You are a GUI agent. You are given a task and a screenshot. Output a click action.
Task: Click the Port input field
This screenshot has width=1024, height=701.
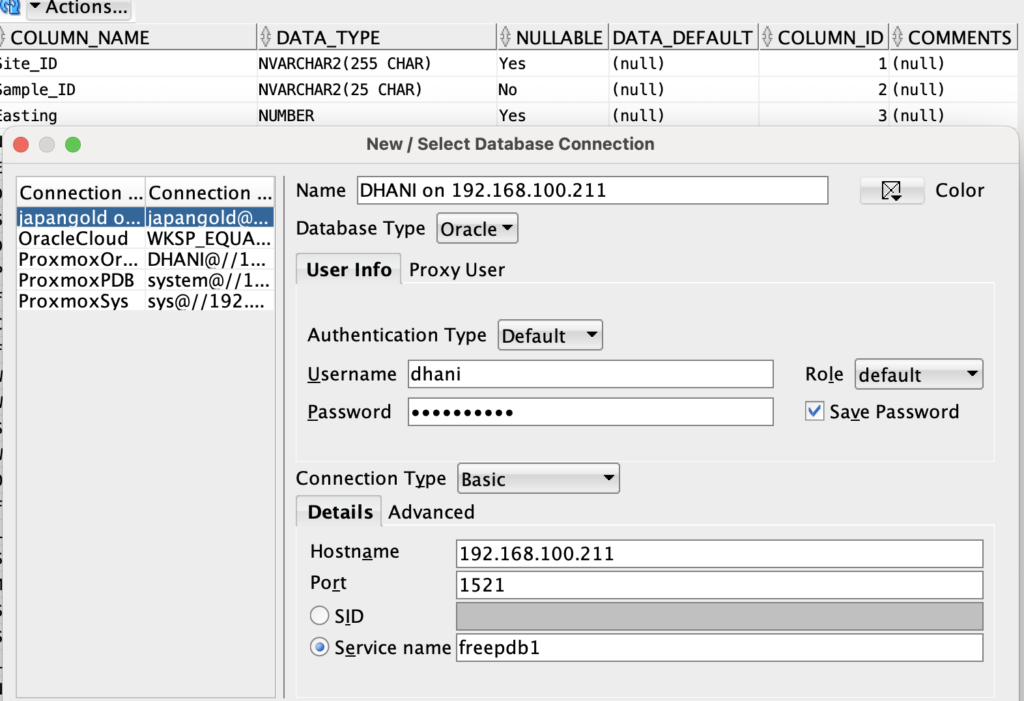tap(719, 585)
